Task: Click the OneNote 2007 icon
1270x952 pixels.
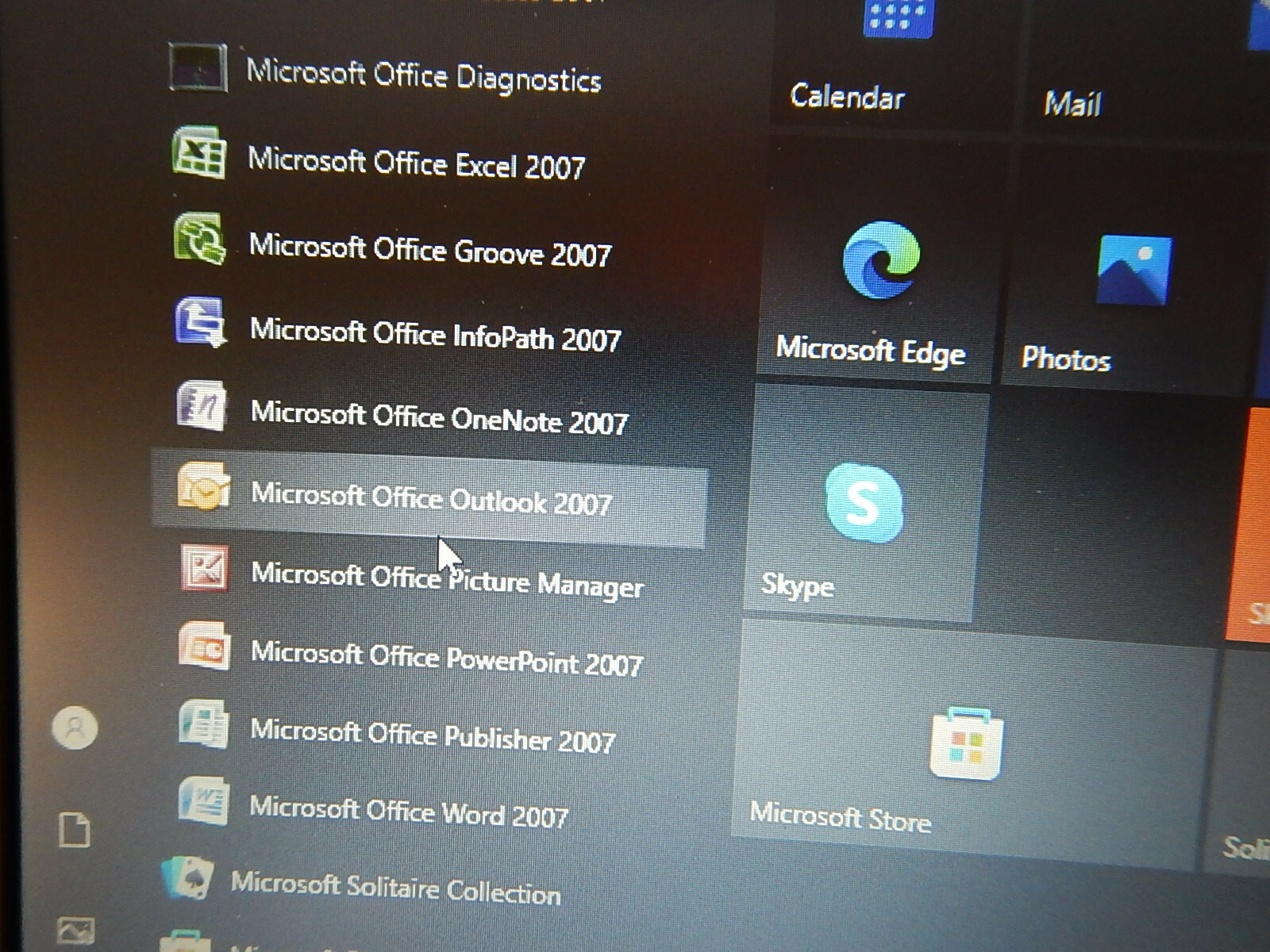Action: [201, 405]
